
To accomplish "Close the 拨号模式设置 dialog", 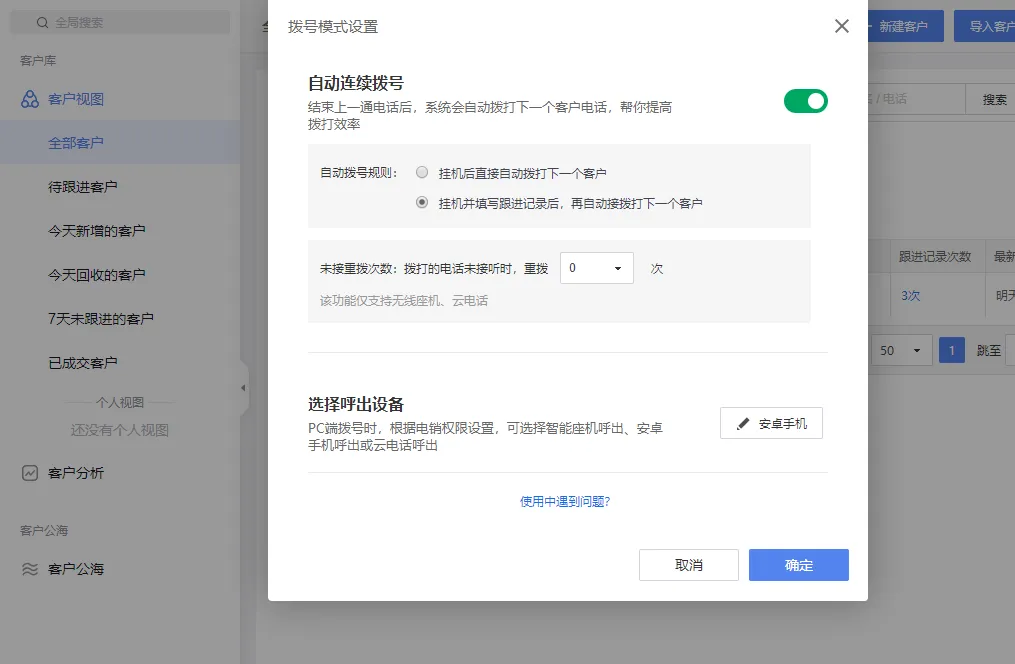I will coord(842,26).
